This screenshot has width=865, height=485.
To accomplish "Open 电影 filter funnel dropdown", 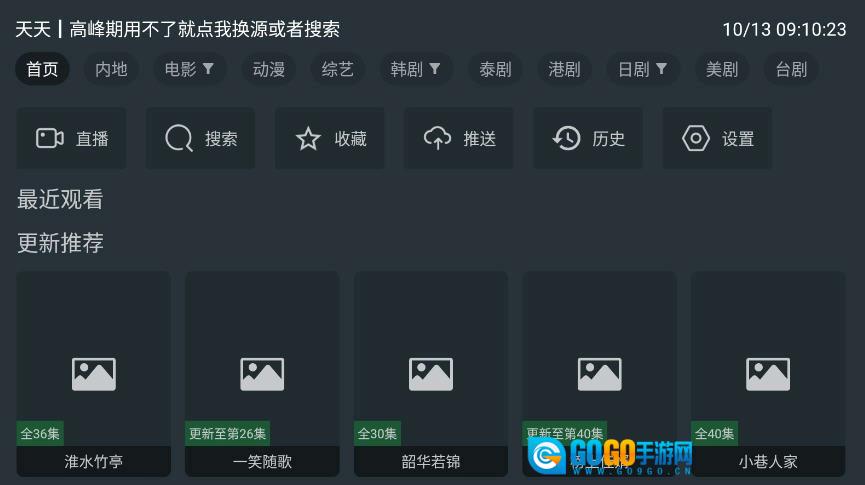I will click(208, 68).
